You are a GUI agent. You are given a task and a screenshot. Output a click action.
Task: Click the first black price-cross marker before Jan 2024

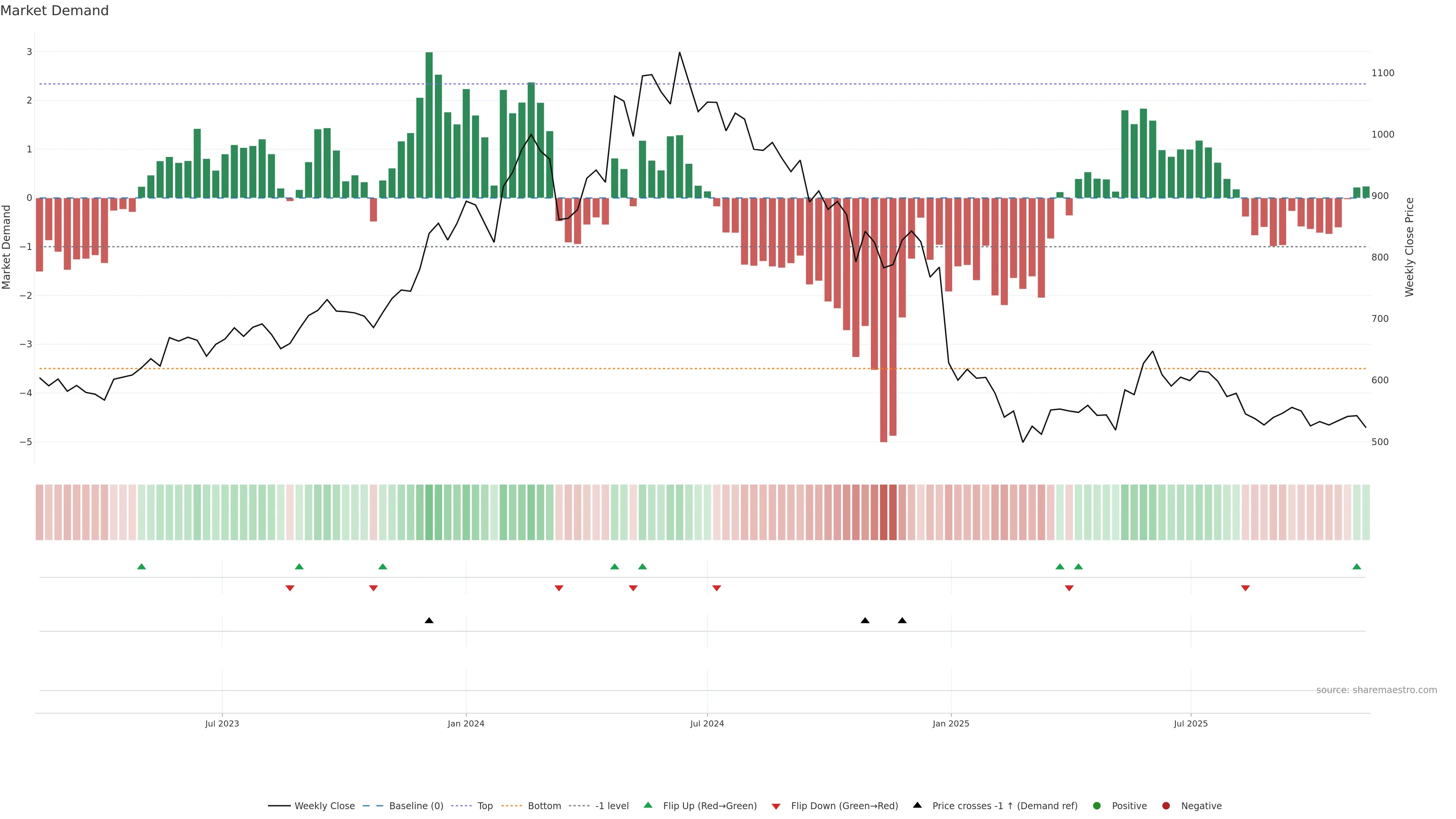(429, 620)
